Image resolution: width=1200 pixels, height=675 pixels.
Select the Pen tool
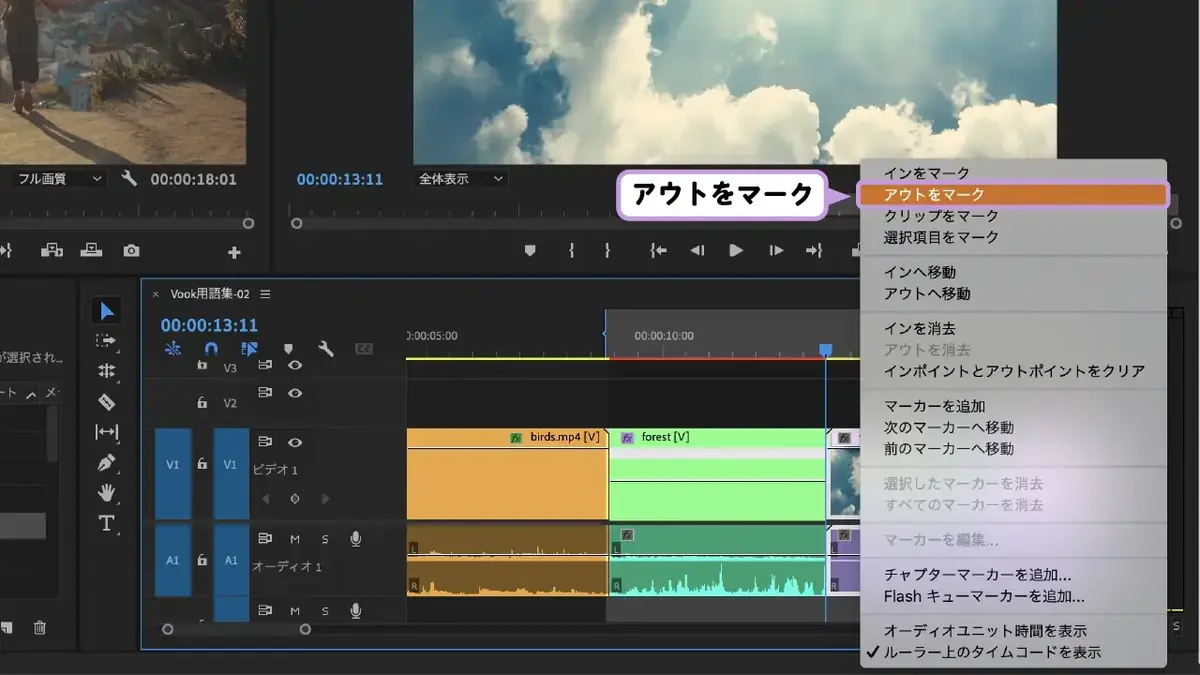[106, 463]
